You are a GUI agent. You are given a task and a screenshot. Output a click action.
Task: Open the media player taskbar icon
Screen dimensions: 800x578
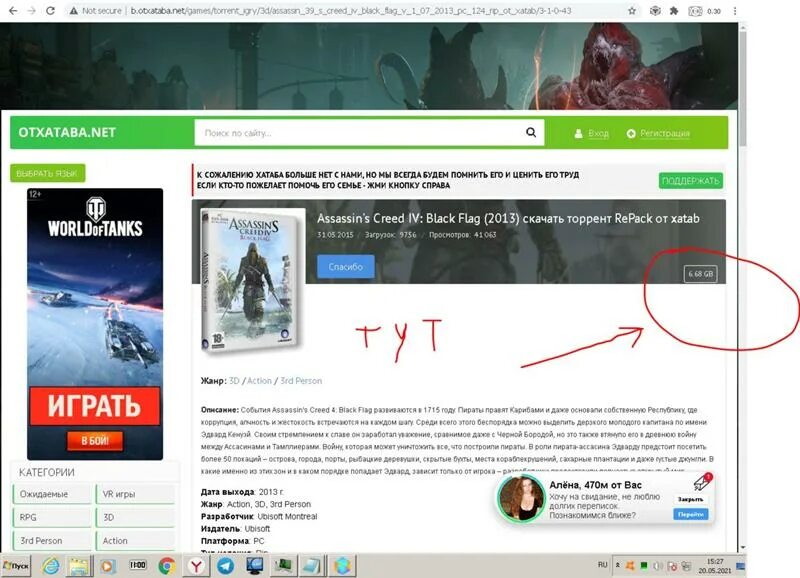(107, 566)
